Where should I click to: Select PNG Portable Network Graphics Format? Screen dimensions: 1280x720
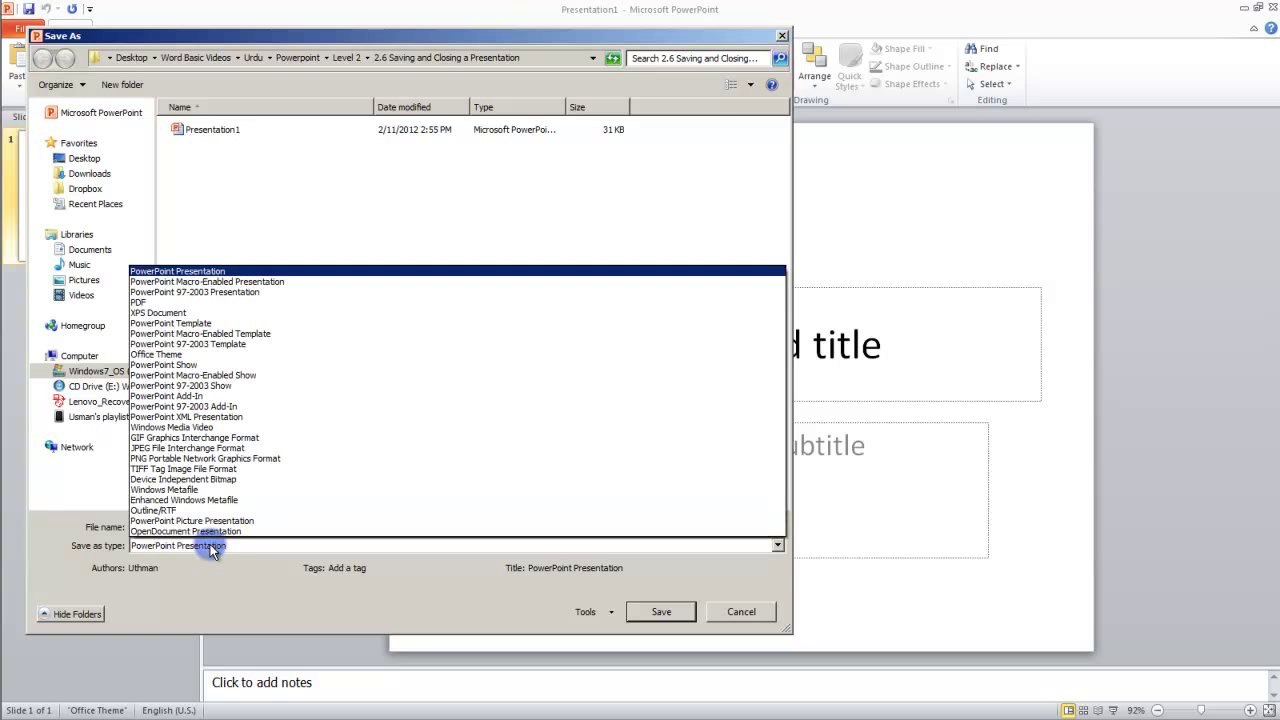(457, 458)
